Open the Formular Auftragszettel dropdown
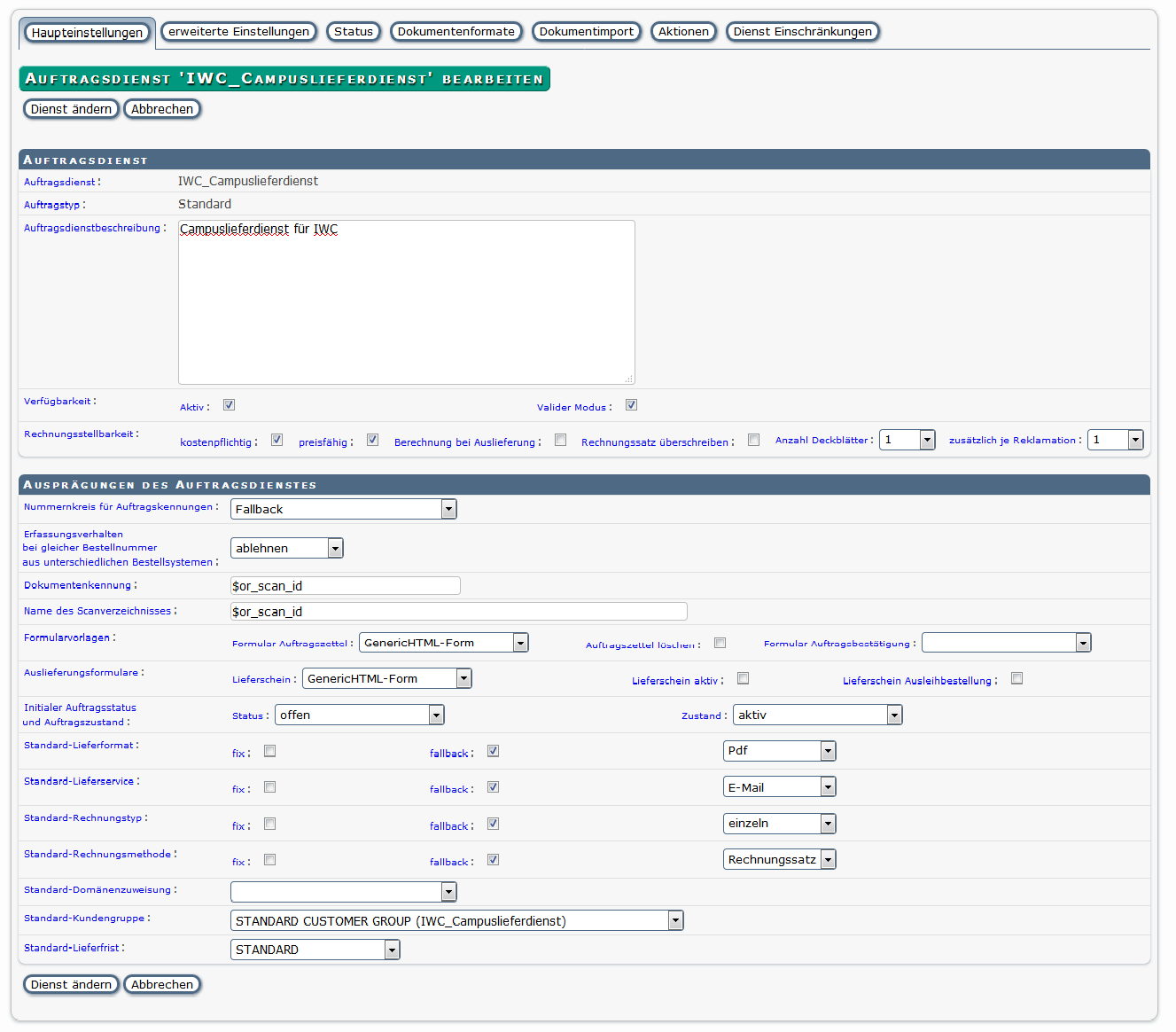This screenshot has width=1176, height=1032. pyautogui.click(x=443, y=643)
